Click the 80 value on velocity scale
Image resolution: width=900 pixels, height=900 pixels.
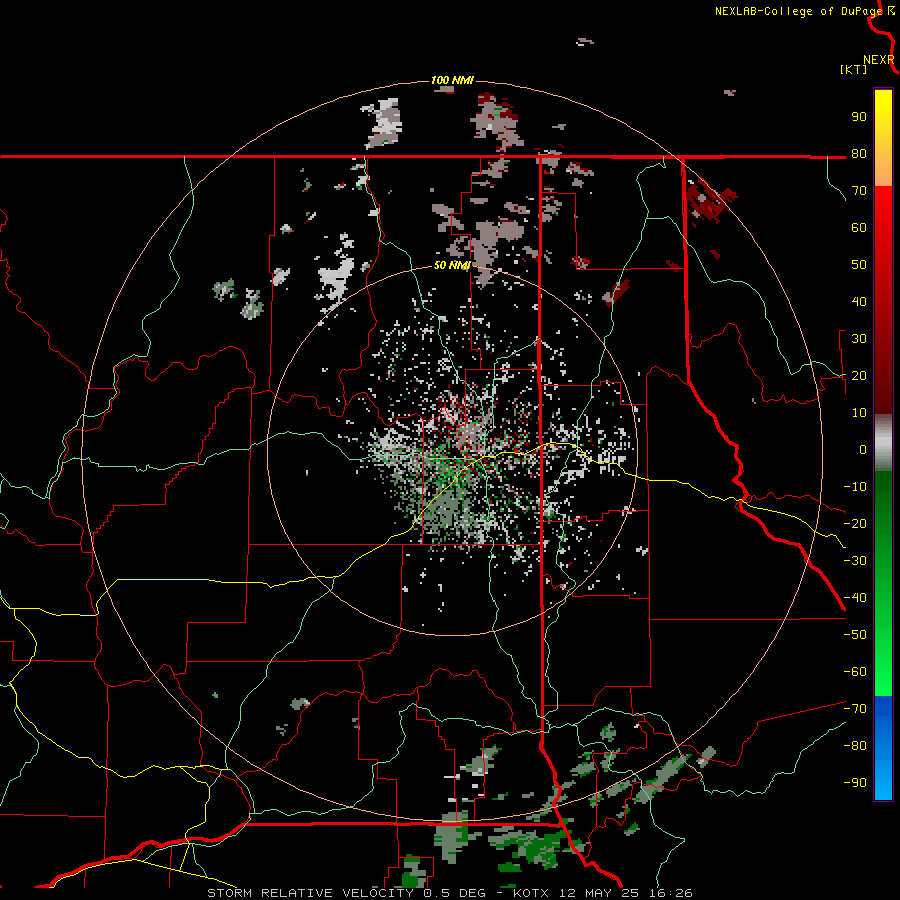tap(859, 153)
